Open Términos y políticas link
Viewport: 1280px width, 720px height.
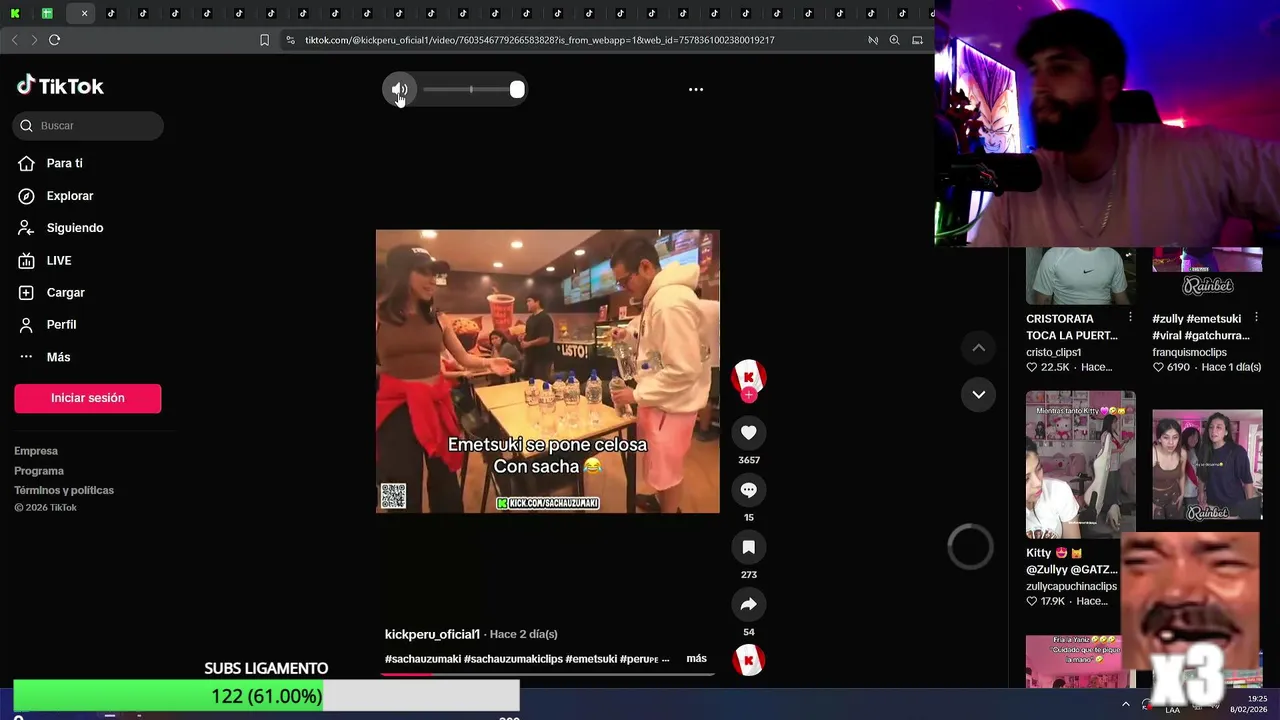pyautogui.click(x=64, y=490)
